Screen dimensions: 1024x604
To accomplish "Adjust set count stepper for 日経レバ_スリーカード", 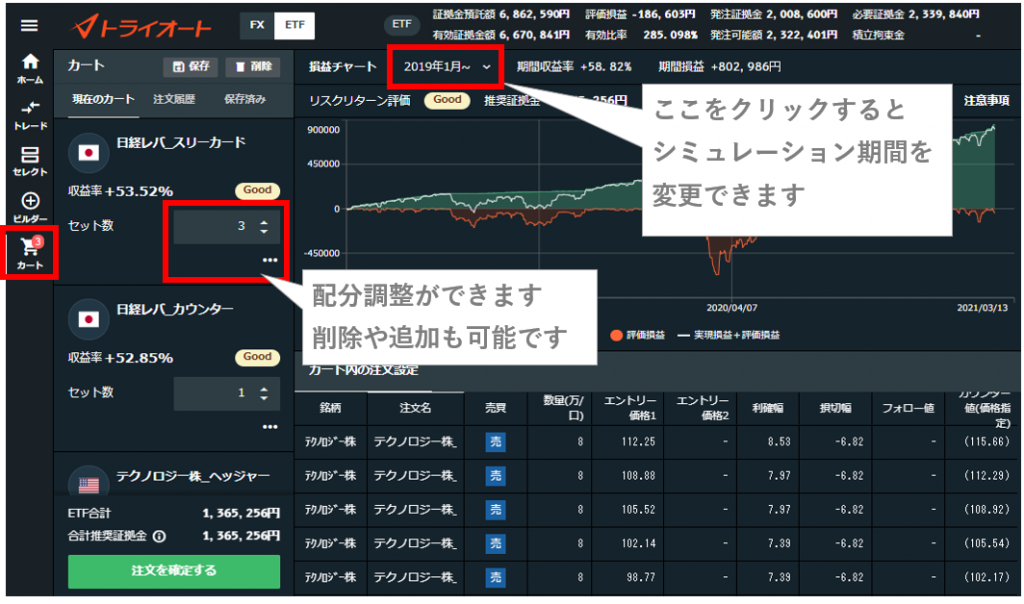I will pyautogui.click(x=264, y=227).
